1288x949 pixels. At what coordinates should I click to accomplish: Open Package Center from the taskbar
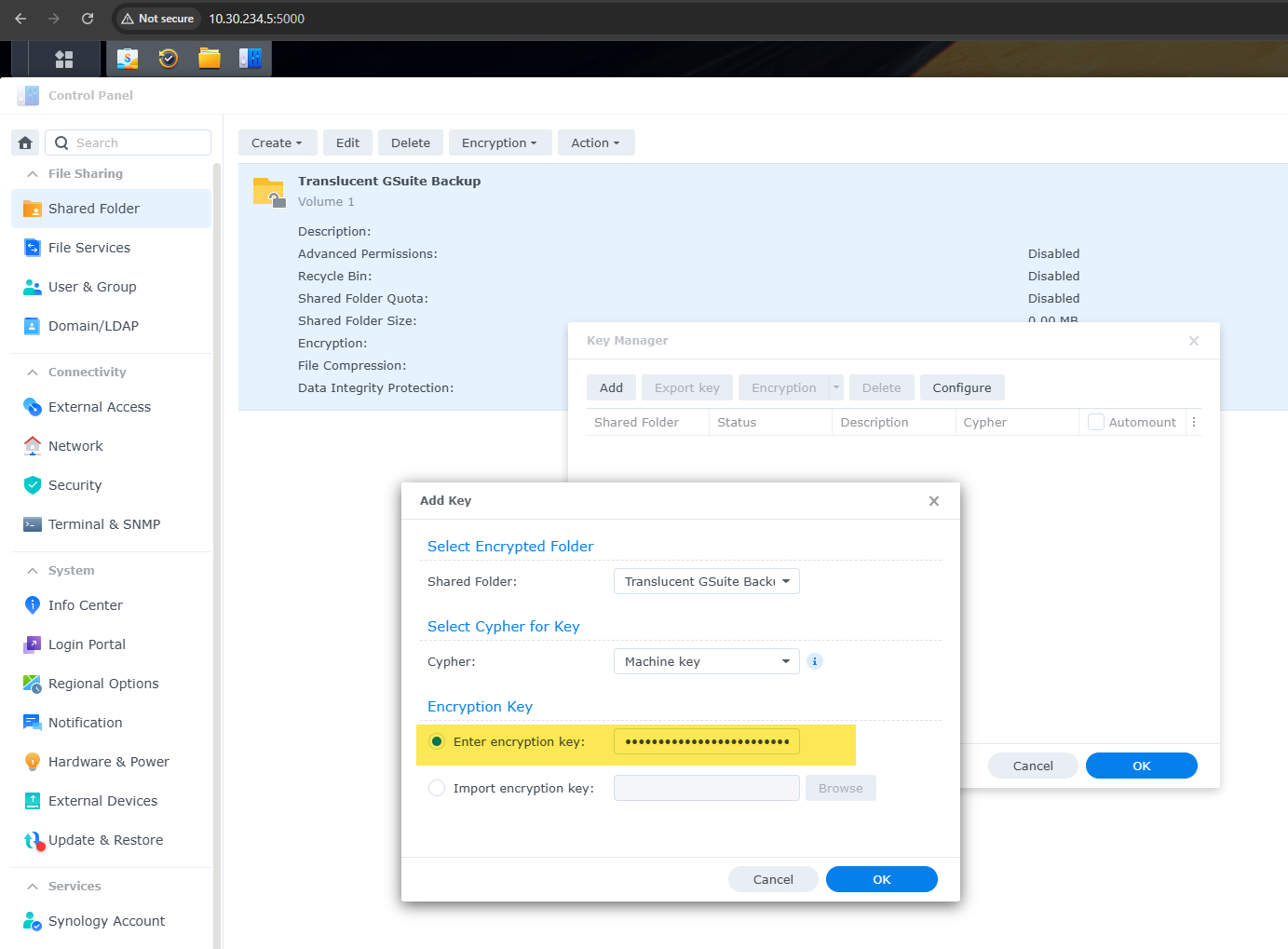[128, 59]
